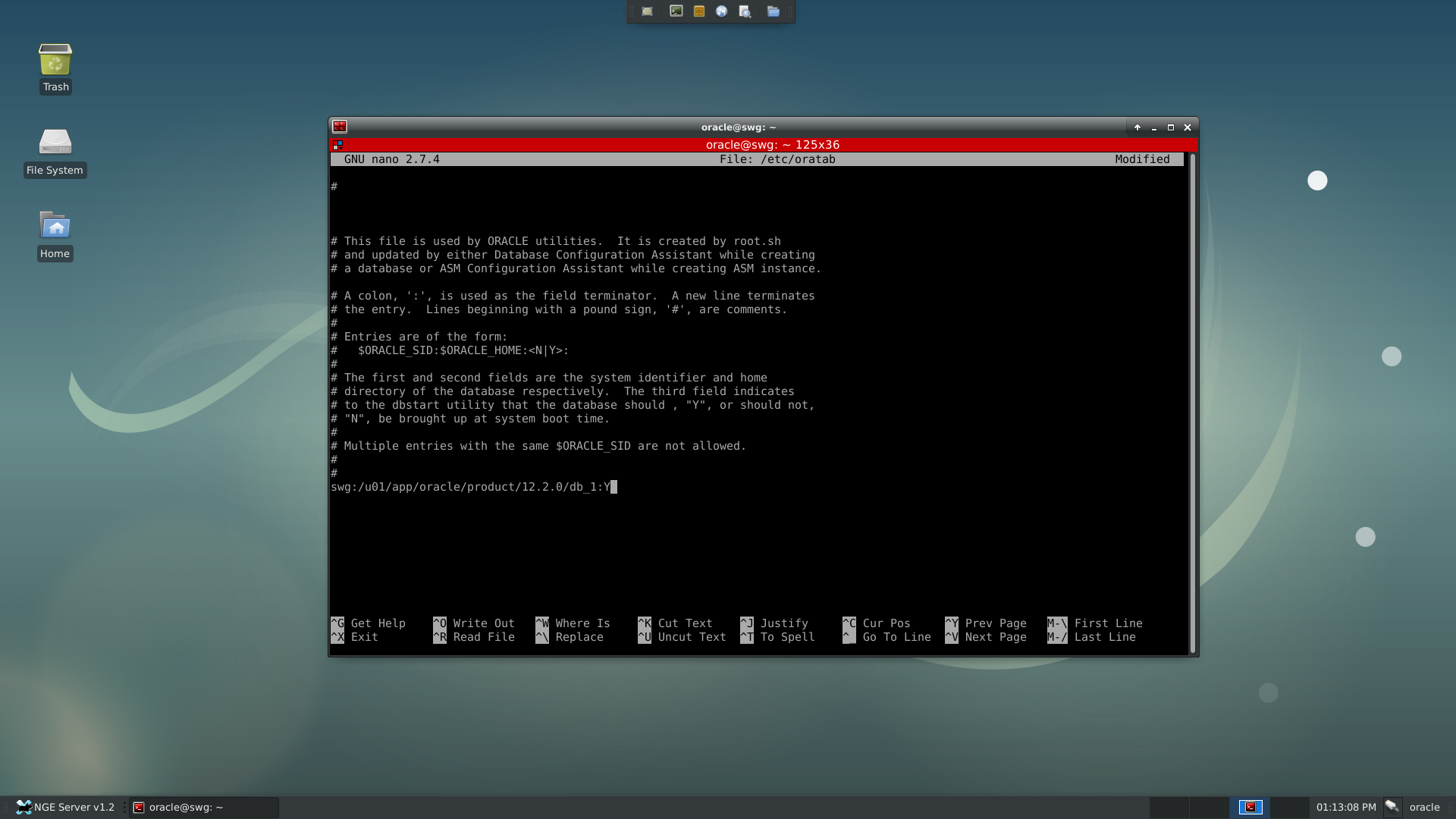Switch to the fourth workspace in pager

[1290, 807]
